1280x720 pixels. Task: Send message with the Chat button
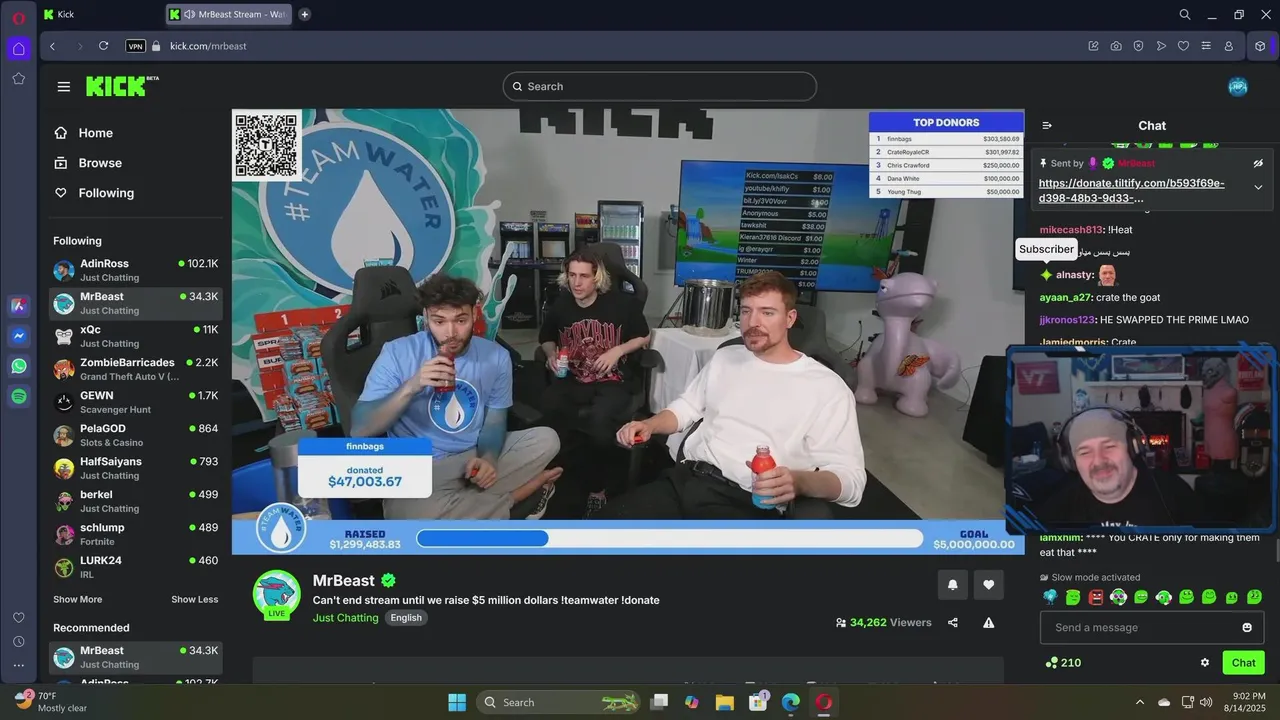[1243, 662]
